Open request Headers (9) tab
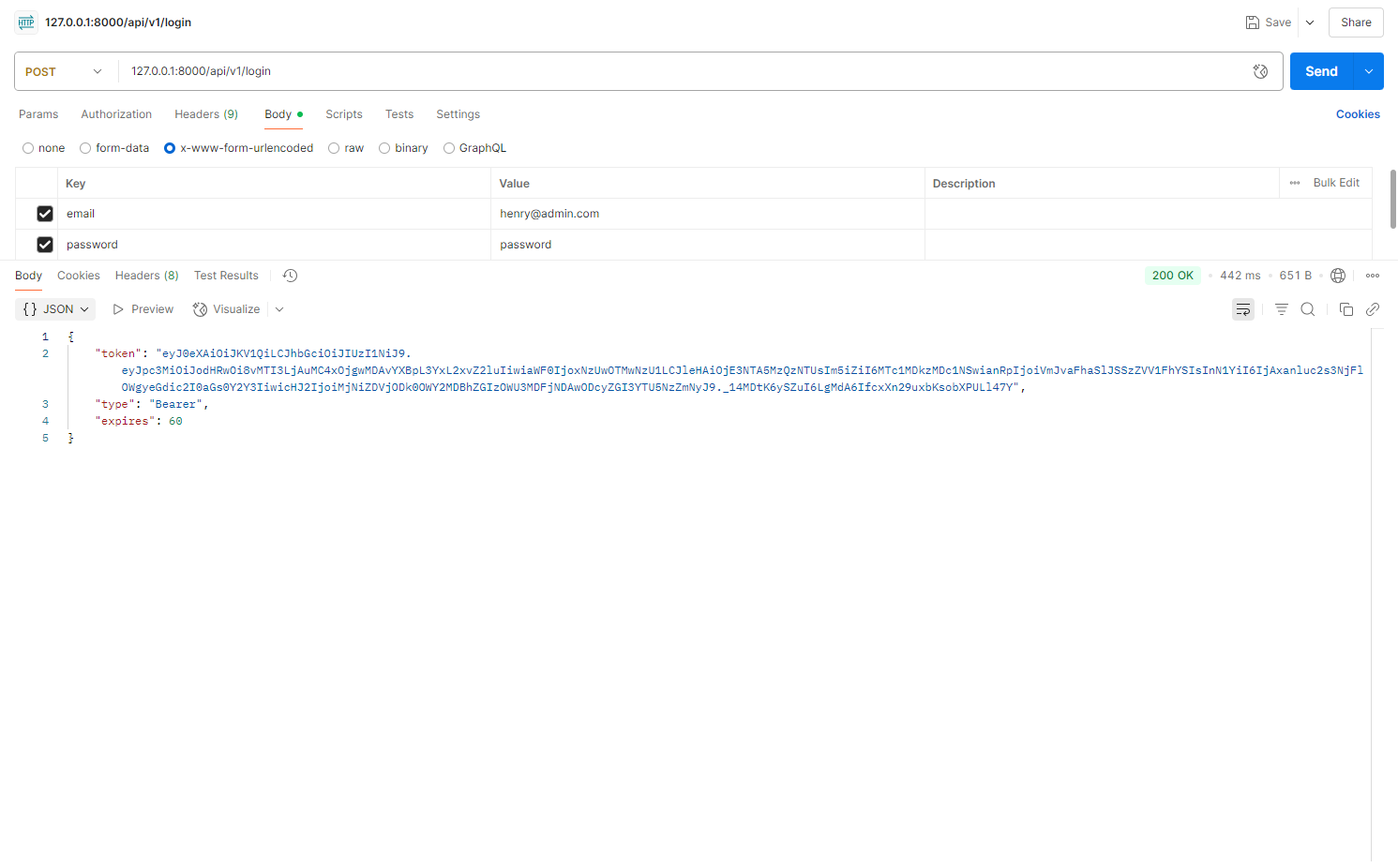Screen dimensions: 1398x868 pyautogui.click(x=206, y=114)
